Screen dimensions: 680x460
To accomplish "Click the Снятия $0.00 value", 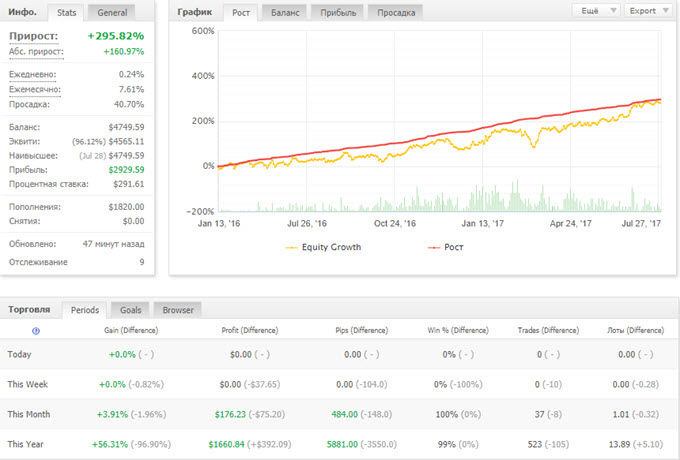I will [x=133, y=221].
